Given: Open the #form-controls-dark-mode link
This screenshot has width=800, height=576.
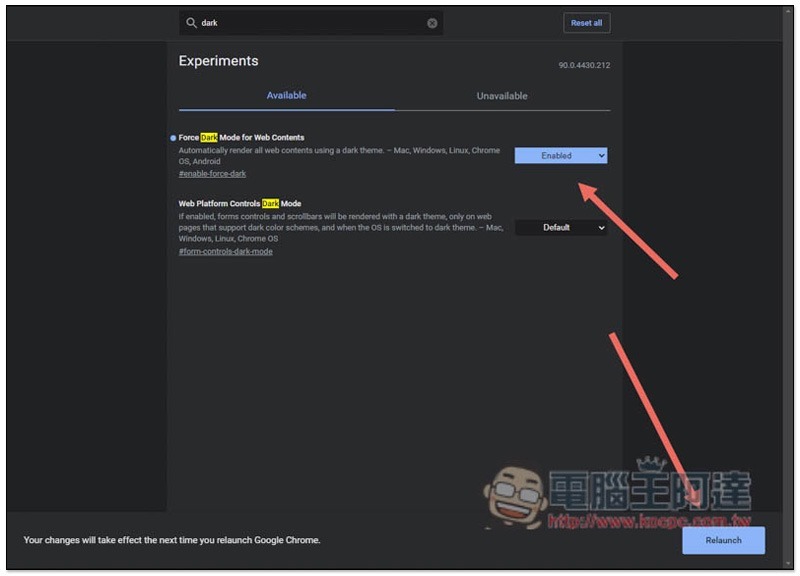Looking at the screenshot, I should 226,252.
